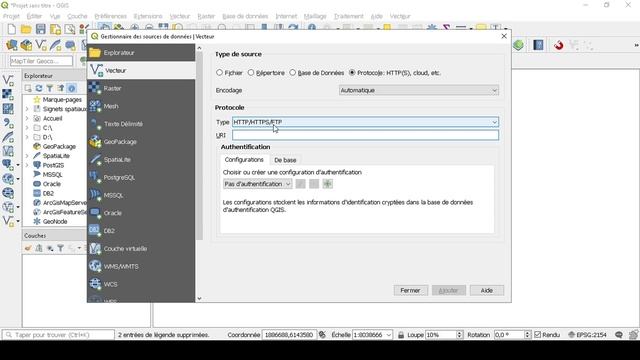The height and width of the screenshot is (360, 640).
Task: Open layer styling brush icon in Couches panel
Action: coord(28,248)
